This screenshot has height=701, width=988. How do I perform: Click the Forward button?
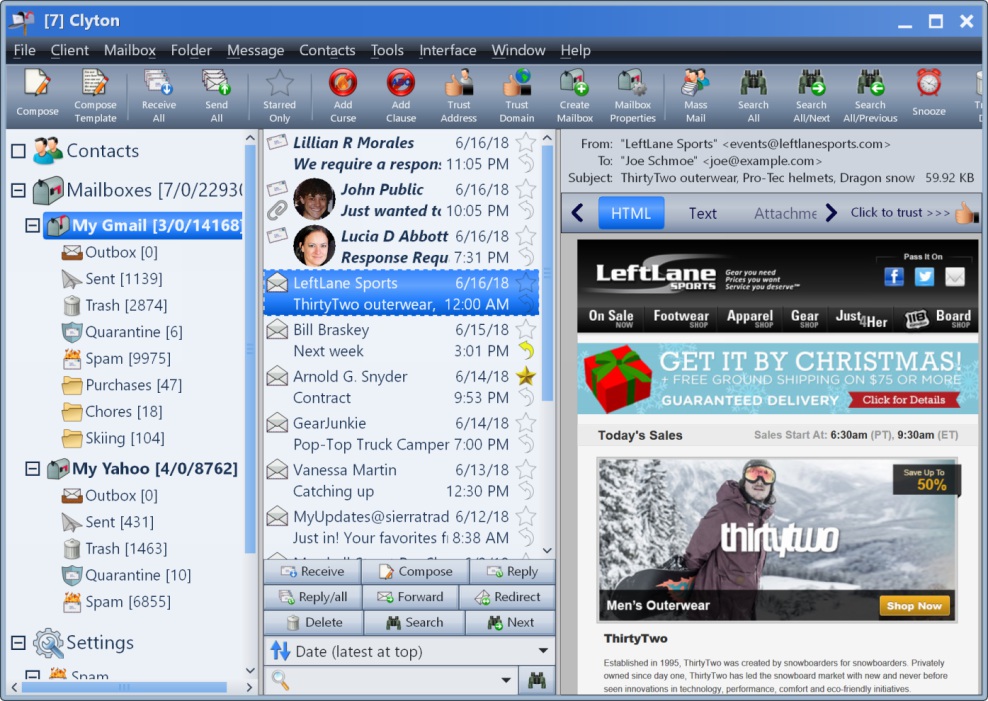coord(411,596)
